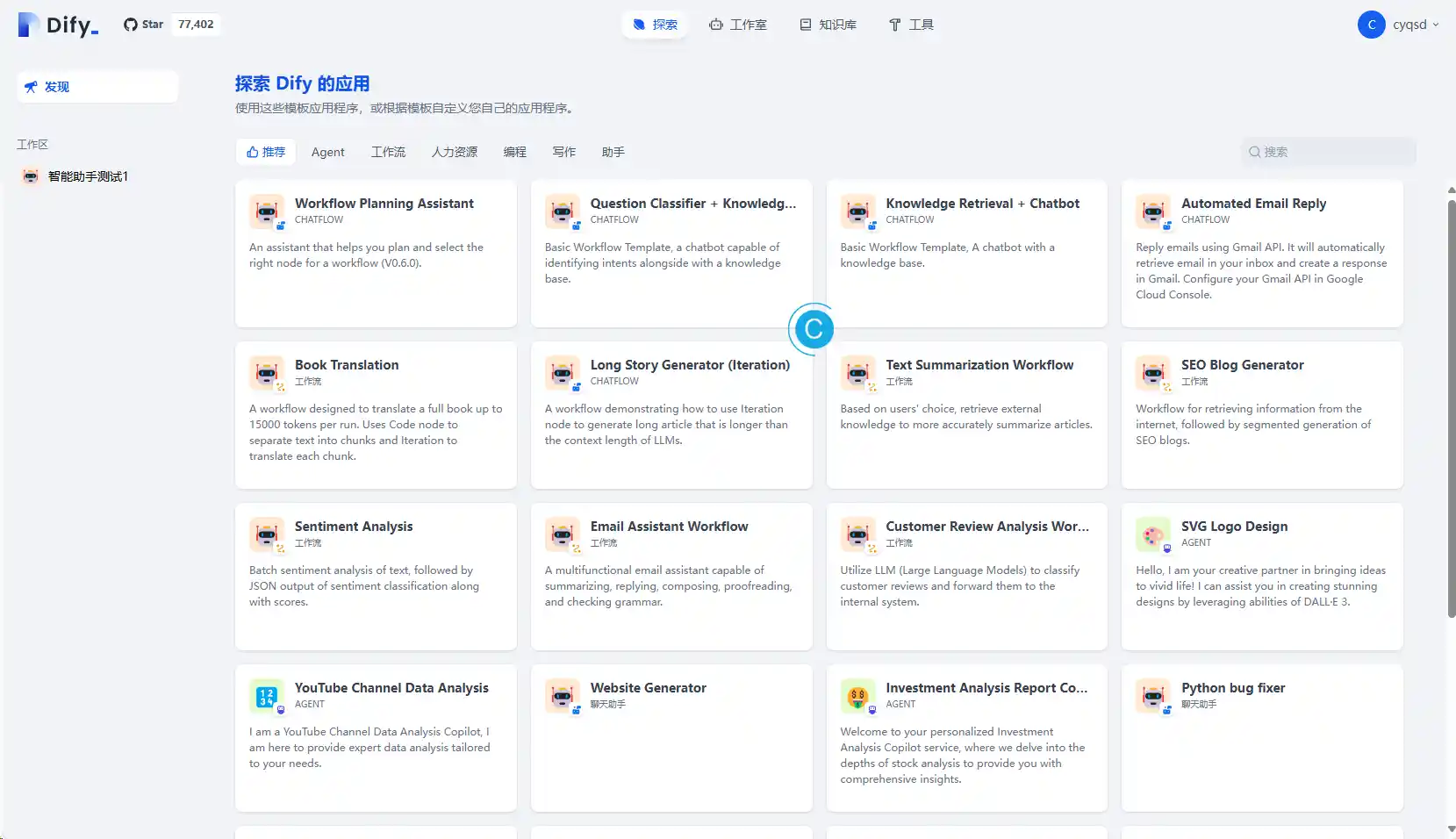Viewport: 1456px width, 839px height.
Task: Open the SVG Logo Design title
Action: [1234, 527]
